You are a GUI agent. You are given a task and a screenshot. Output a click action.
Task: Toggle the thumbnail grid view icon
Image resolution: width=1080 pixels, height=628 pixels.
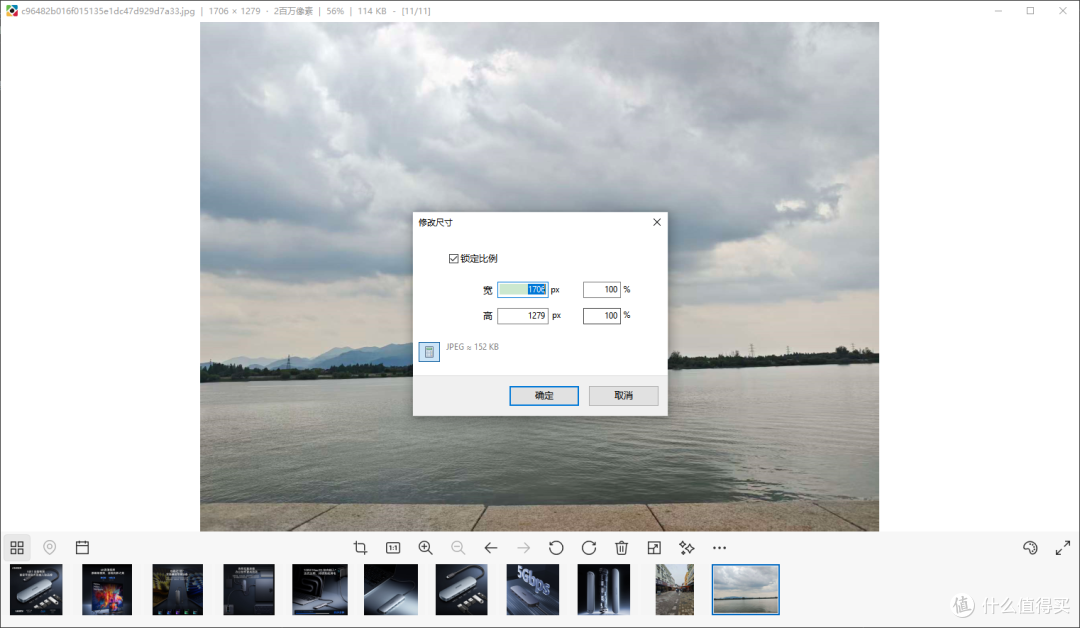[17, 547]
